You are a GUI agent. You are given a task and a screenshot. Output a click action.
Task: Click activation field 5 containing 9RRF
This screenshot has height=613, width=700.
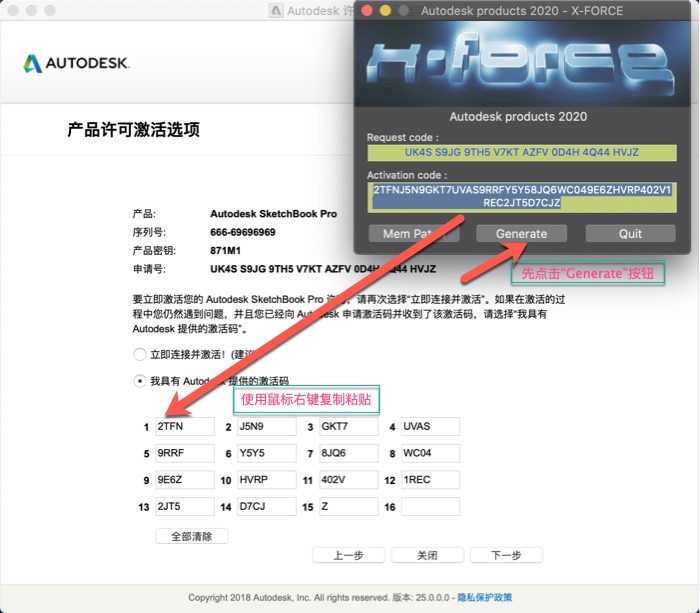185,453
